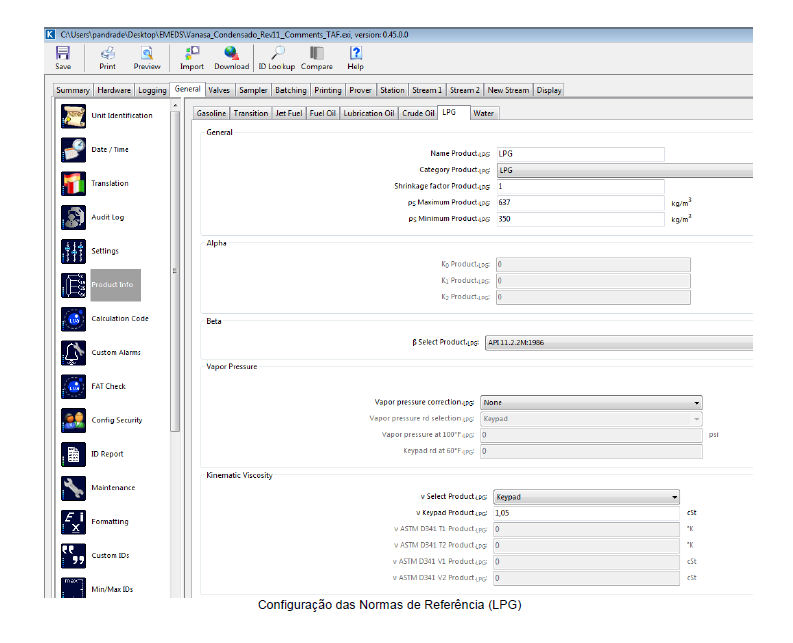793x643 pixels.
Task: Select the FAT Check sidebar icon
Action: (x=73, y=387)
